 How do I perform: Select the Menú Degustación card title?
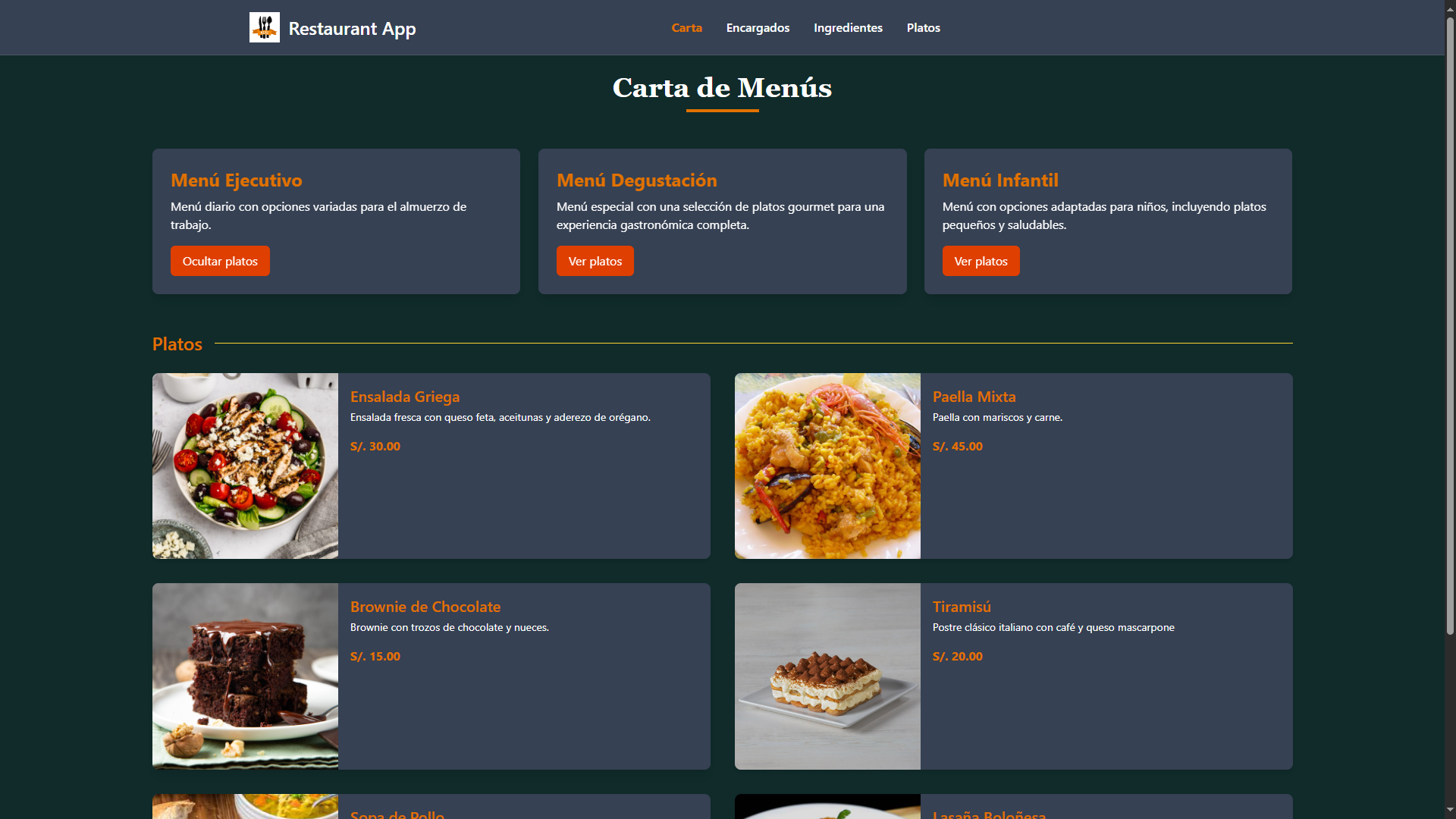(636, 180)
